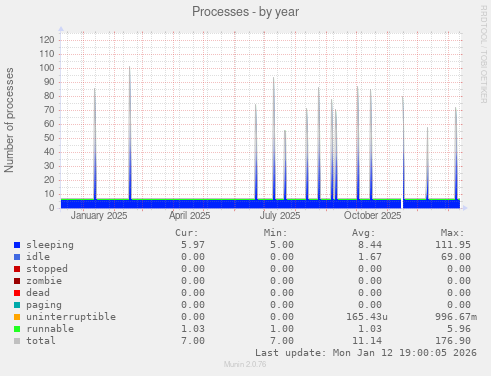Click the 'sleeping' legend label

click(x=50, y=245)
